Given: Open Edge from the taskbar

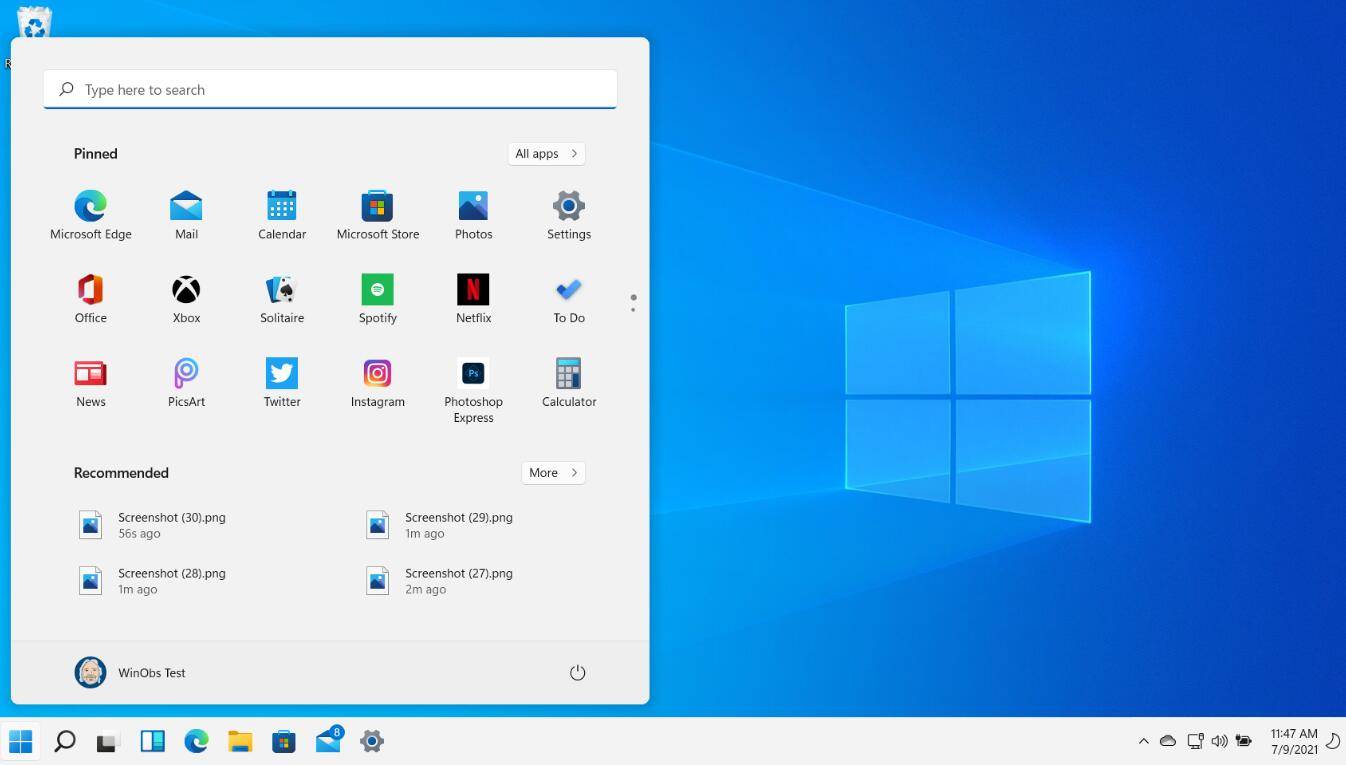Looking at the screenshot, I should tap(196, 741).
